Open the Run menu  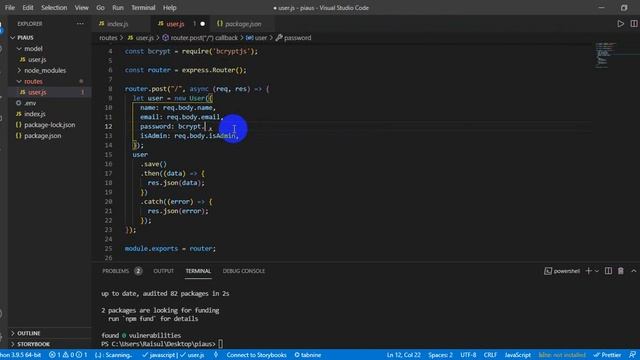tap(118, 8)
